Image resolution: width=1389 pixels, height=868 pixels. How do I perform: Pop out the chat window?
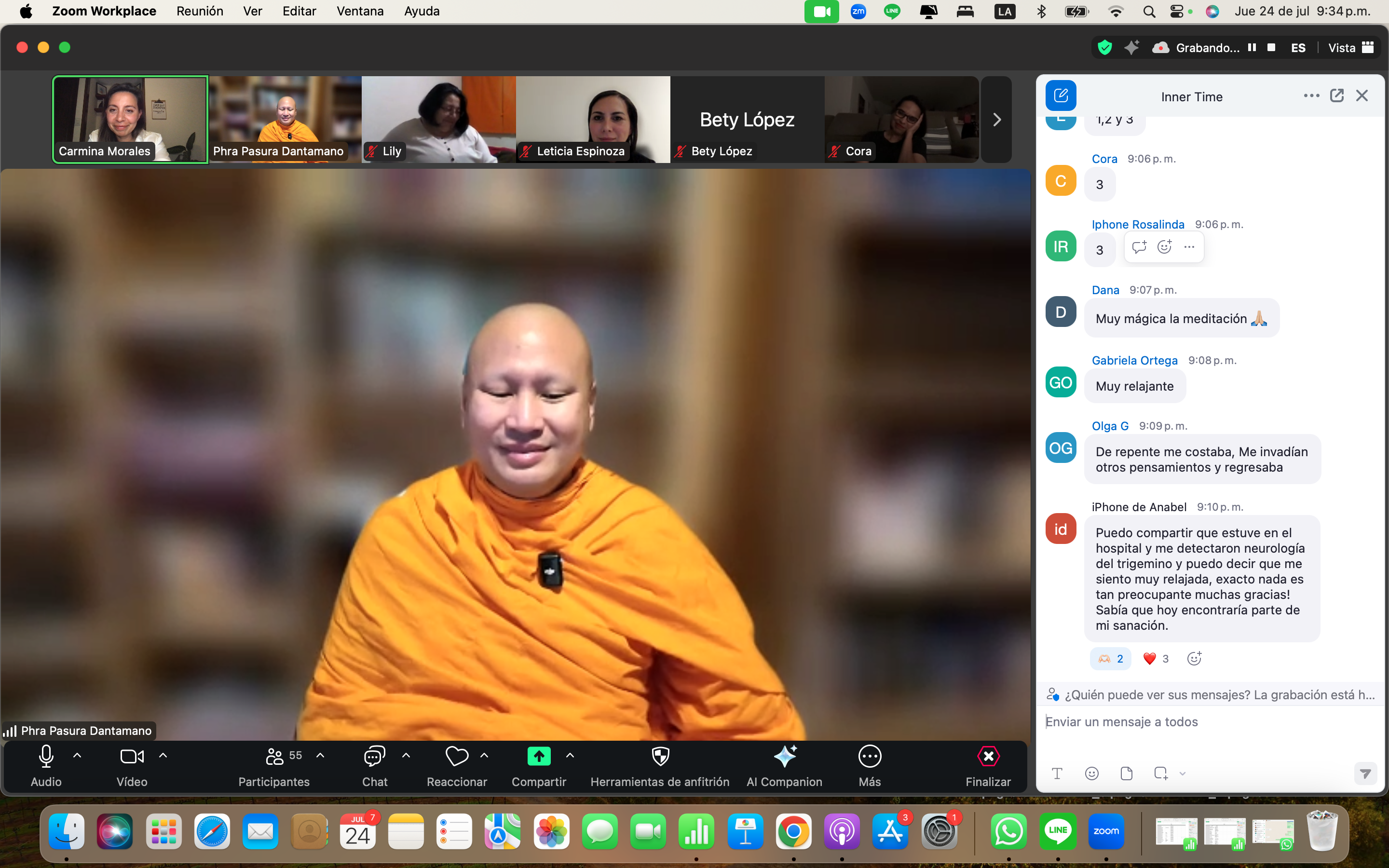click(x=1337, y=96)
